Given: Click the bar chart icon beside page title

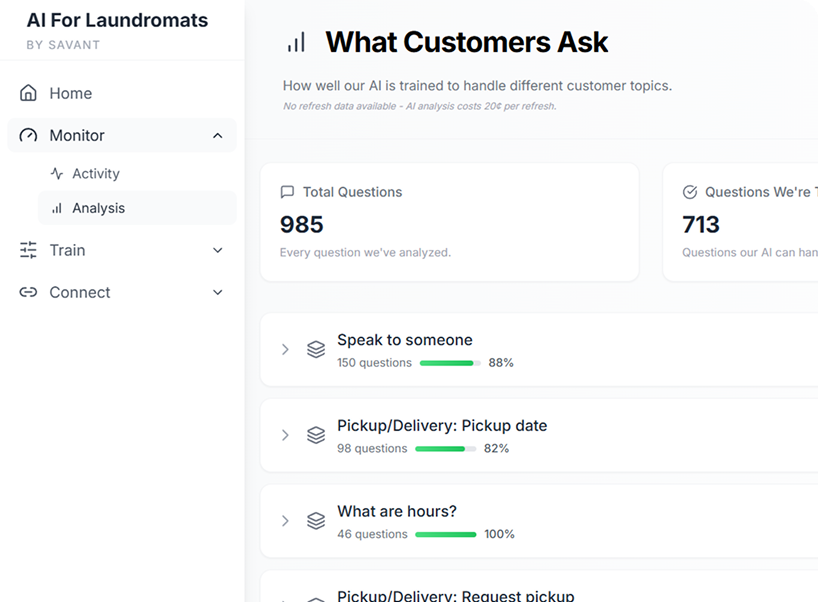Looking at the screenshot, I should pos(296,42).
